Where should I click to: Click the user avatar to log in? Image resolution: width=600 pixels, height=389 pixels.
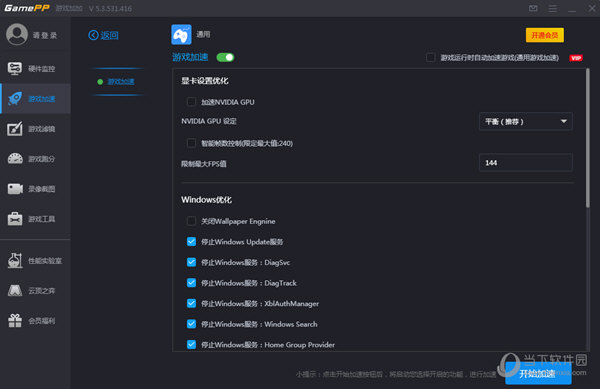click(16, 34)
